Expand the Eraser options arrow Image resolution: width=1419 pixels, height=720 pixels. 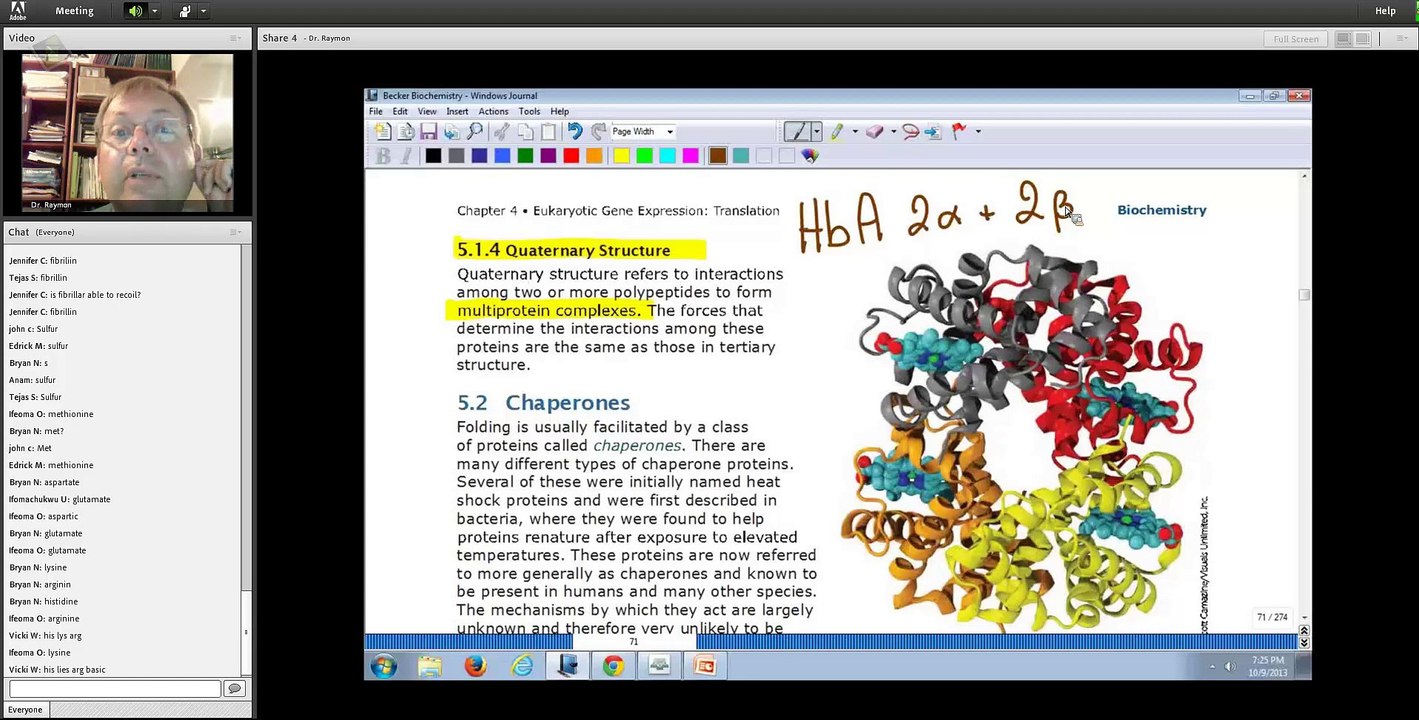tap(893, 132)
